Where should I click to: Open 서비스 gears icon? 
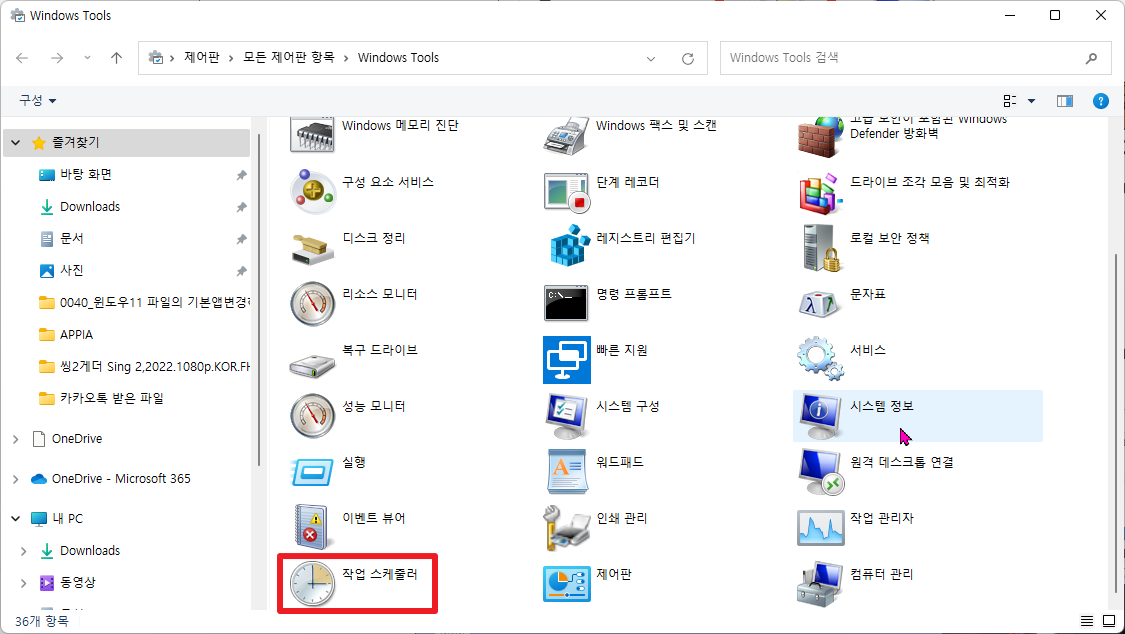tap(819, 358)
